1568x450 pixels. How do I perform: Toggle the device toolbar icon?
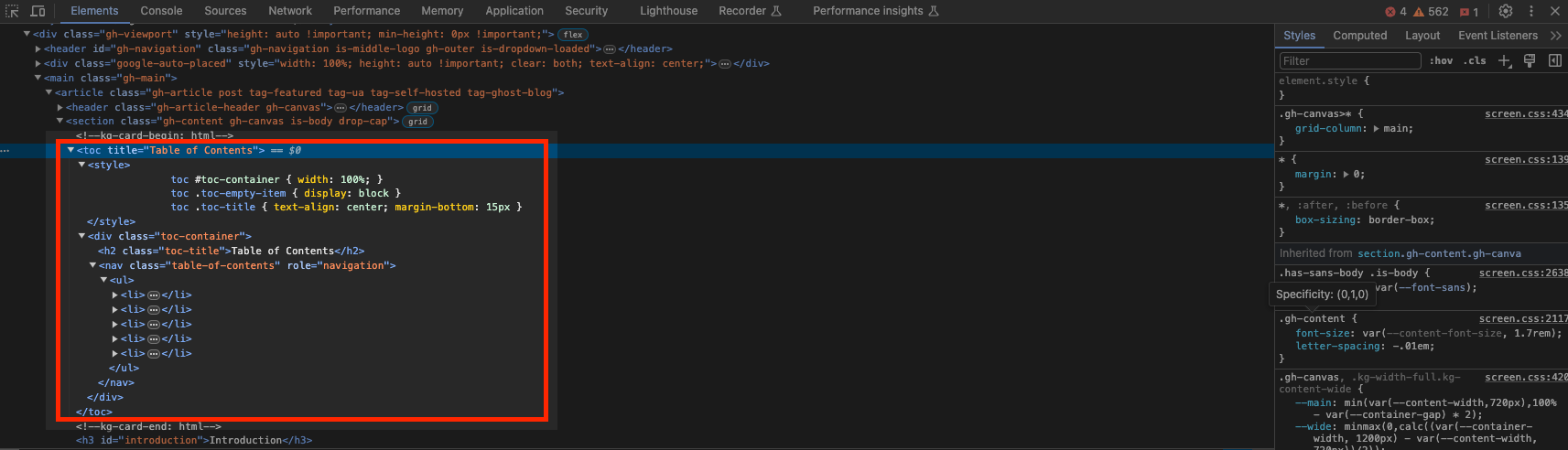coord(38,11)
